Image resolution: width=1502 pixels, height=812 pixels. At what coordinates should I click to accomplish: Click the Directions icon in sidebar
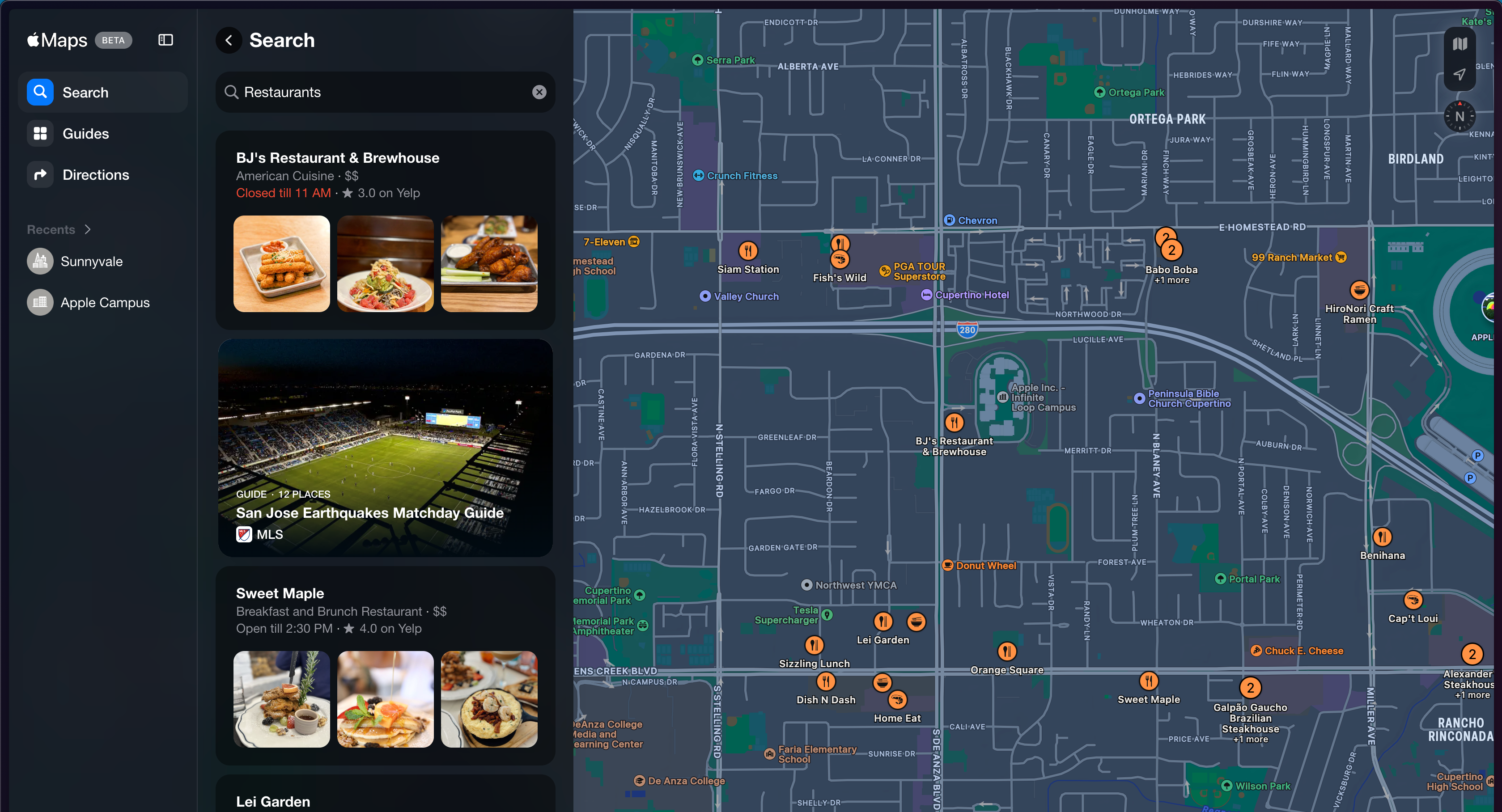pos(39,174)
